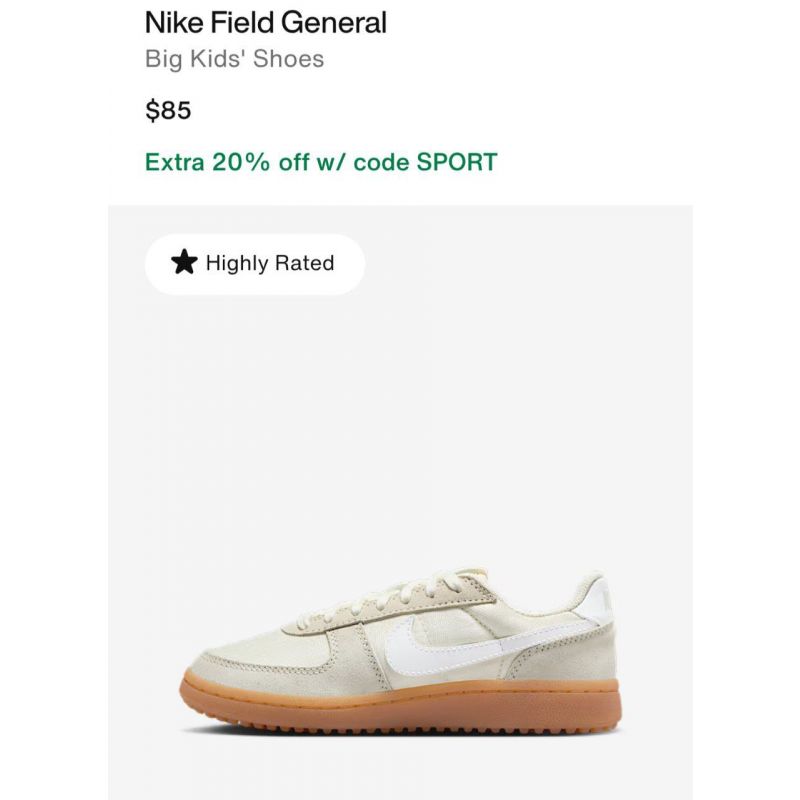Click the word Nike in the title
Image resolution: width=800 pixels, height=800 pixels.
coord(174,22)
